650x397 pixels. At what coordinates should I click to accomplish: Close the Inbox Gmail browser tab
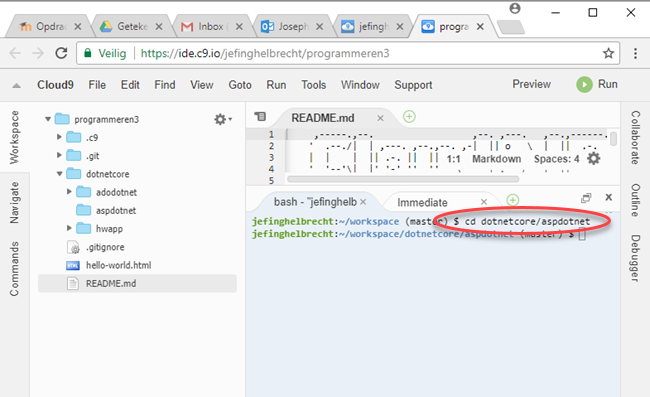click(239, 27)
